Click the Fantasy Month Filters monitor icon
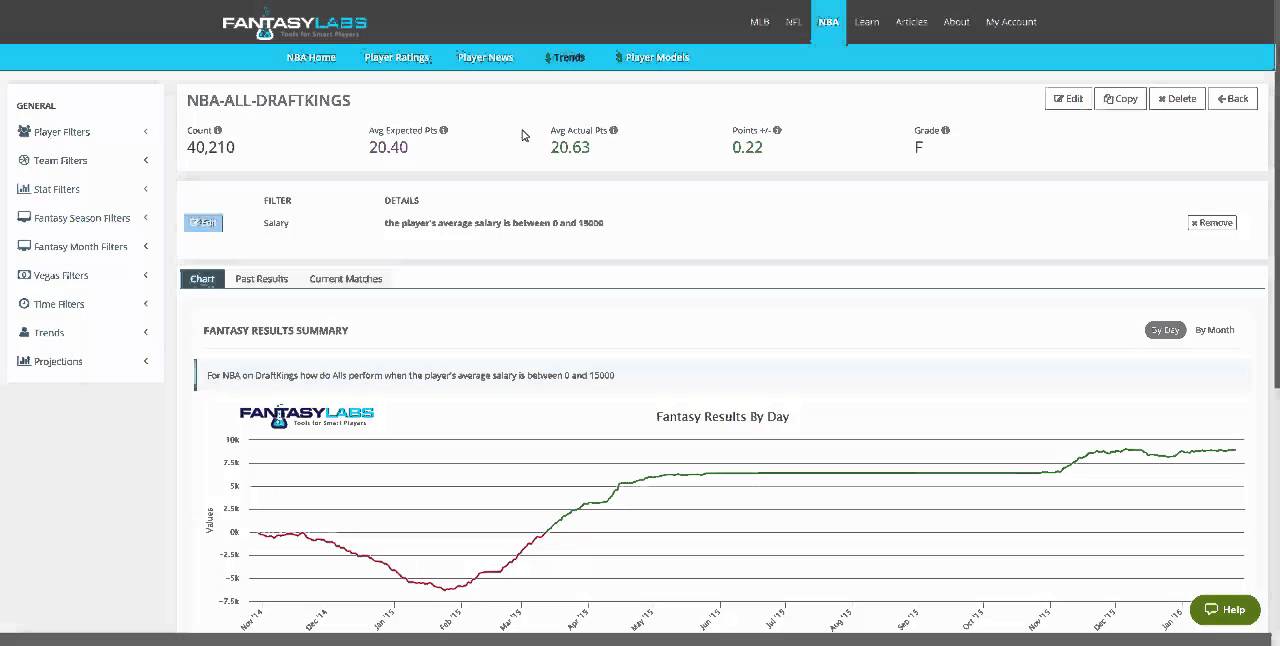 [x=24, y=246]
